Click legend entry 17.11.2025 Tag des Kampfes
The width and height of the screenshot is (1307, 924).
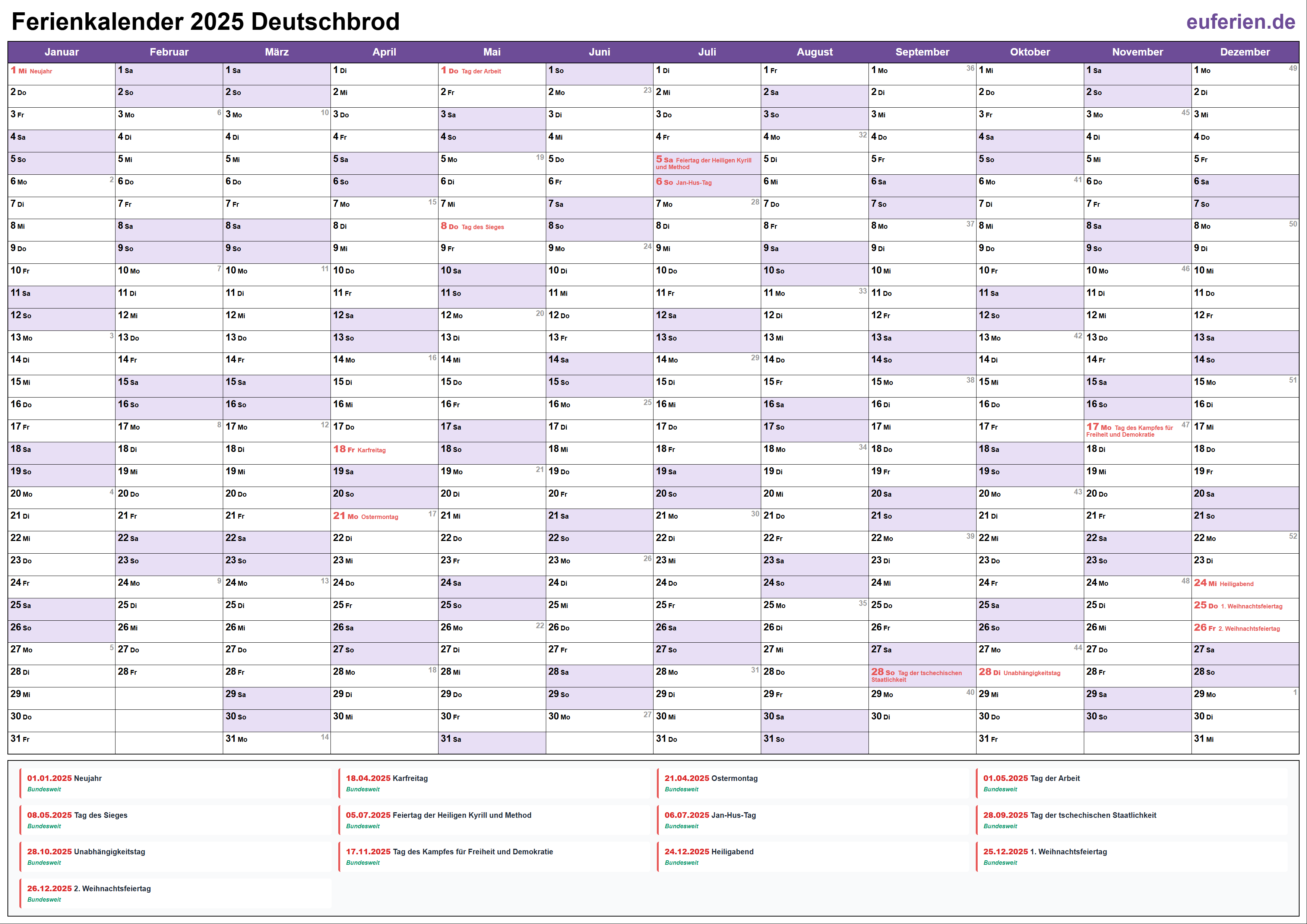[x=449, y=852]
